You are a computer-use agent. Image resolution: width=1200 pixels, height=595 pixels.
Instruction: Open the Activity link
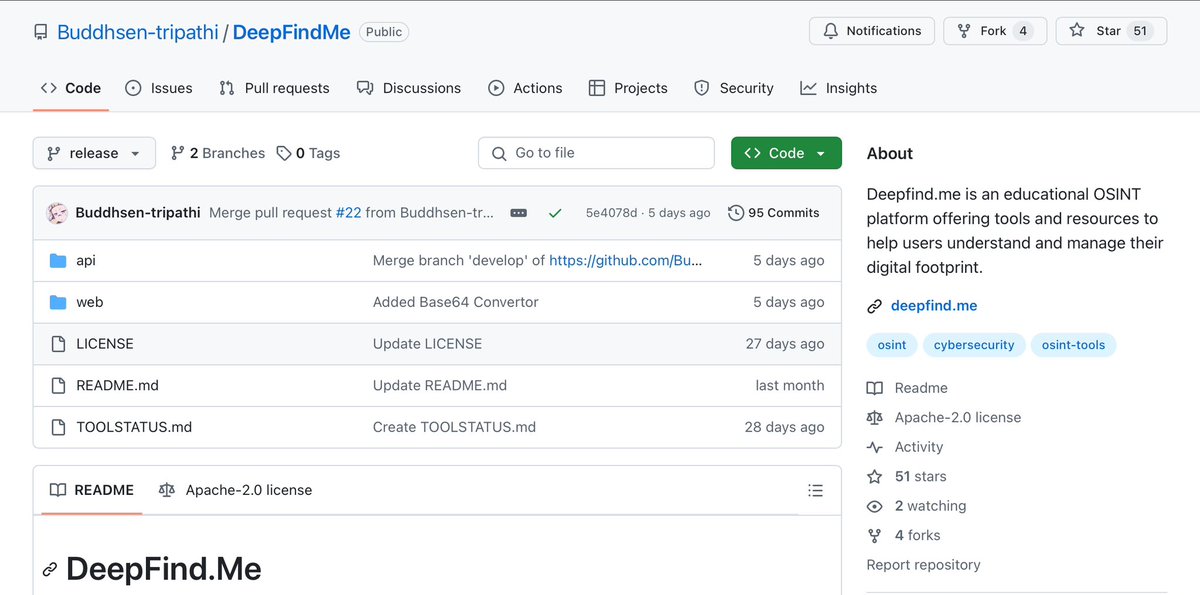[x=905, y=447]
